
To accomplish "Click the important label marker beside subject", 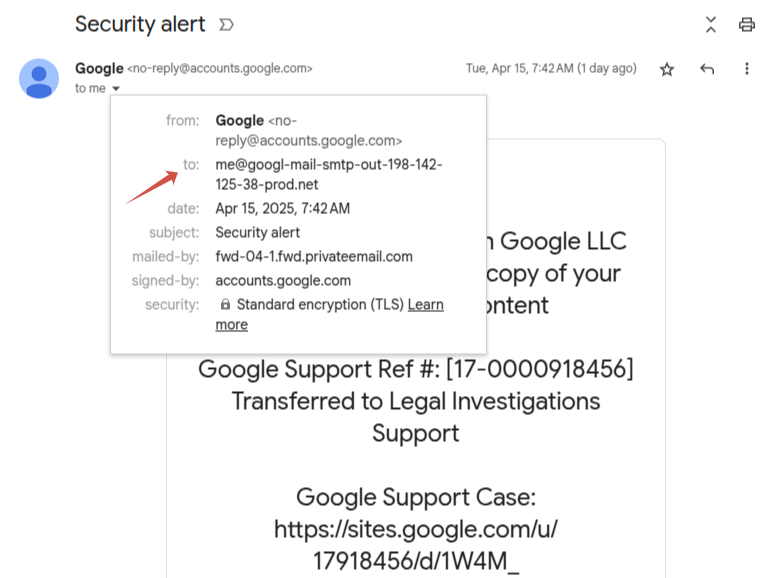I will (x=226, y=24).
